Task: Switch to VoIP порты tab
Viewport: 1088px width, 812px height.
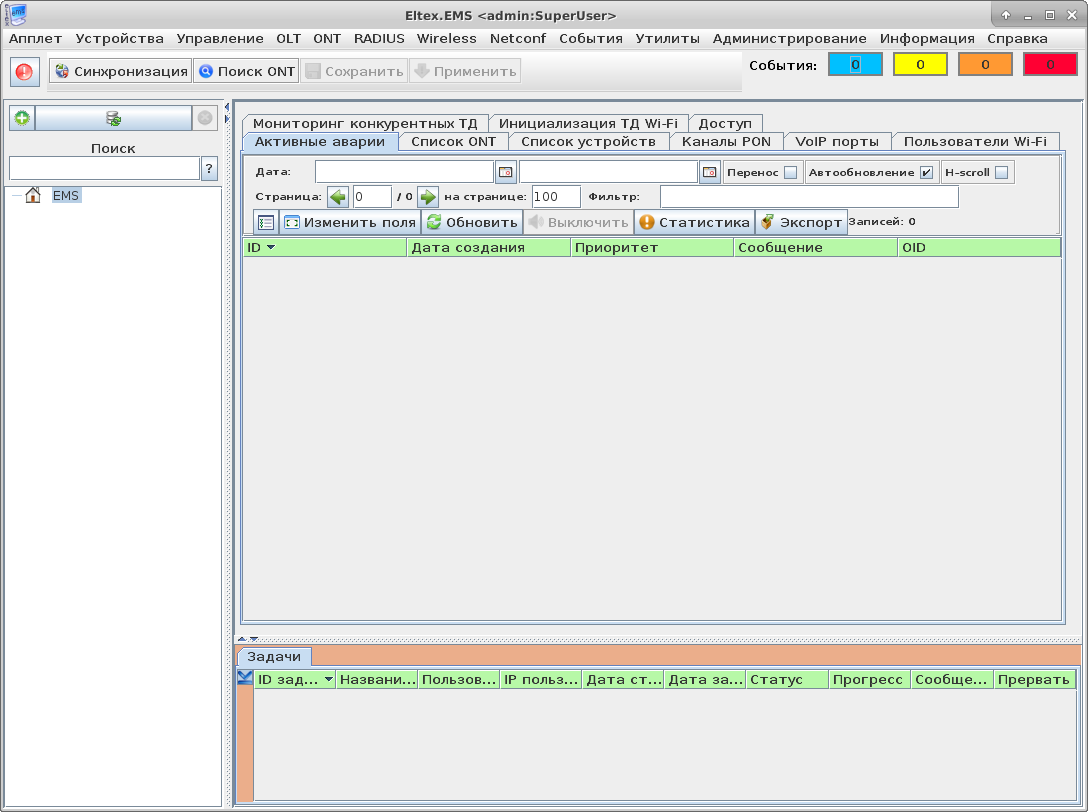Action: click(x=837, y=142)
